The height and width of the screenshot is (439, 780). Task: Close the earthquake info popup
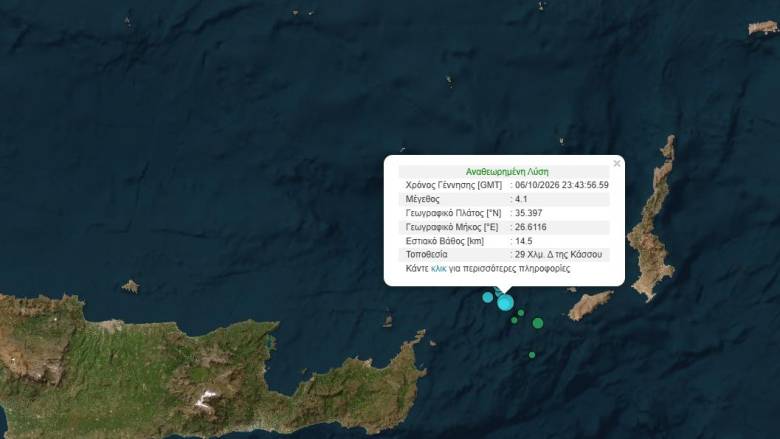point(617,163)
